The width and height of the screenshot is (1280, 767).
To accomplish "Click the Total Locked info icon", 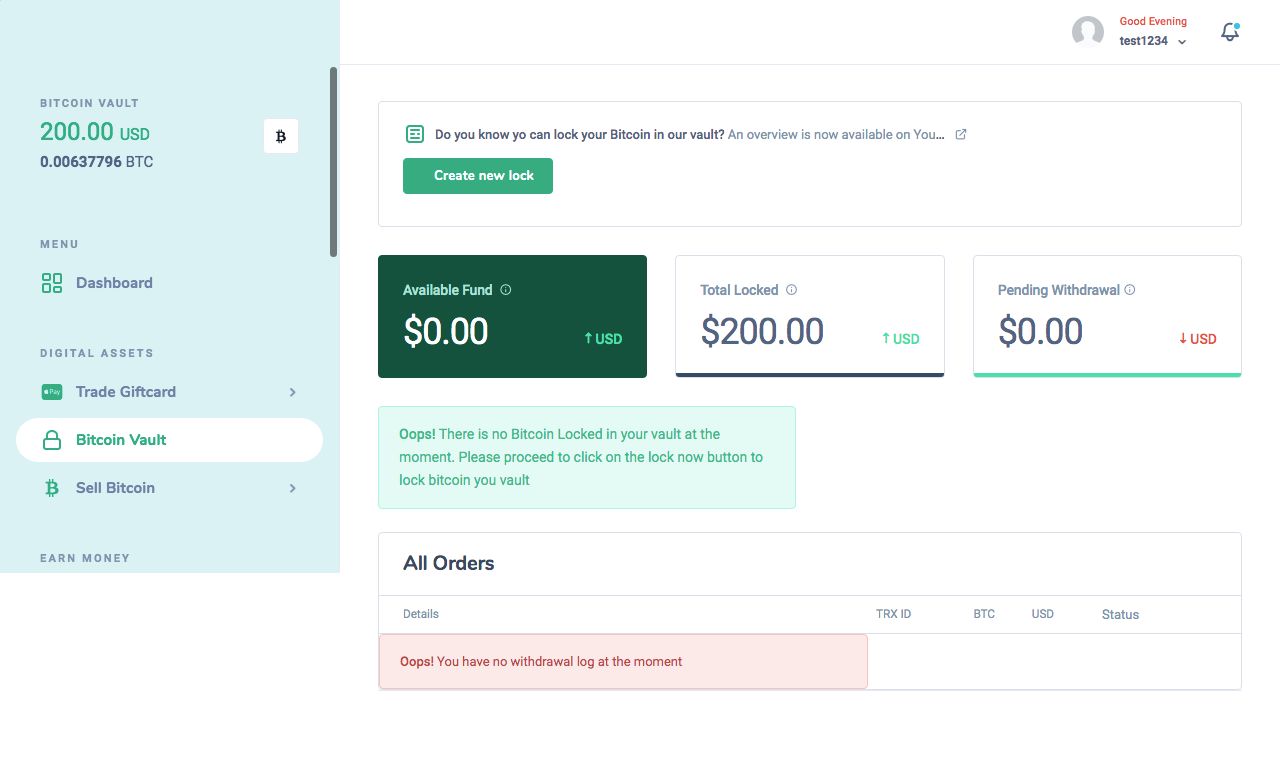I will coord(792,290).
